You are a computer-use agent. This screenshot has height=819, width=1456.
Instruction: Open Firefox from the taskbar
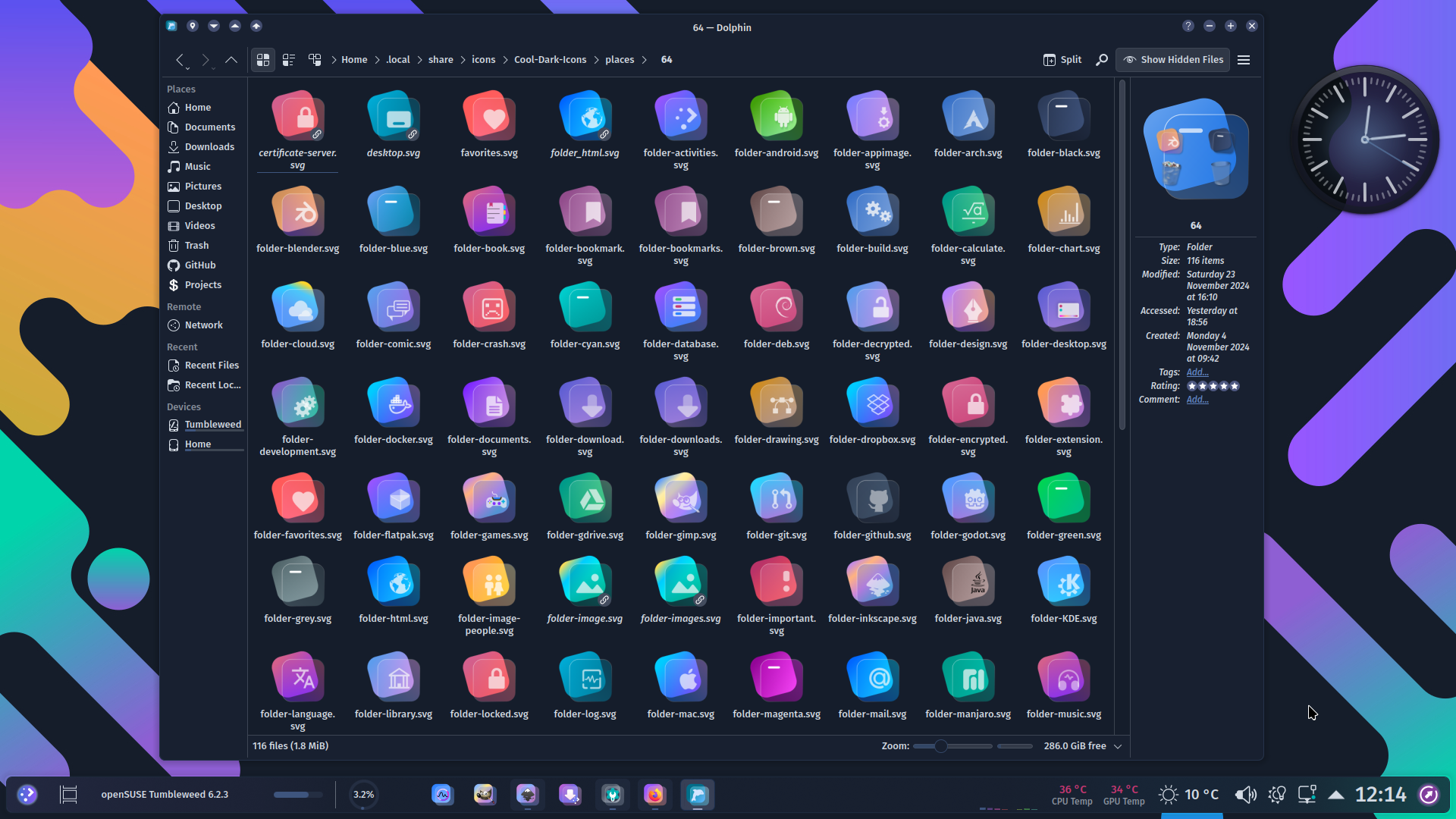[x=654, y=795]
